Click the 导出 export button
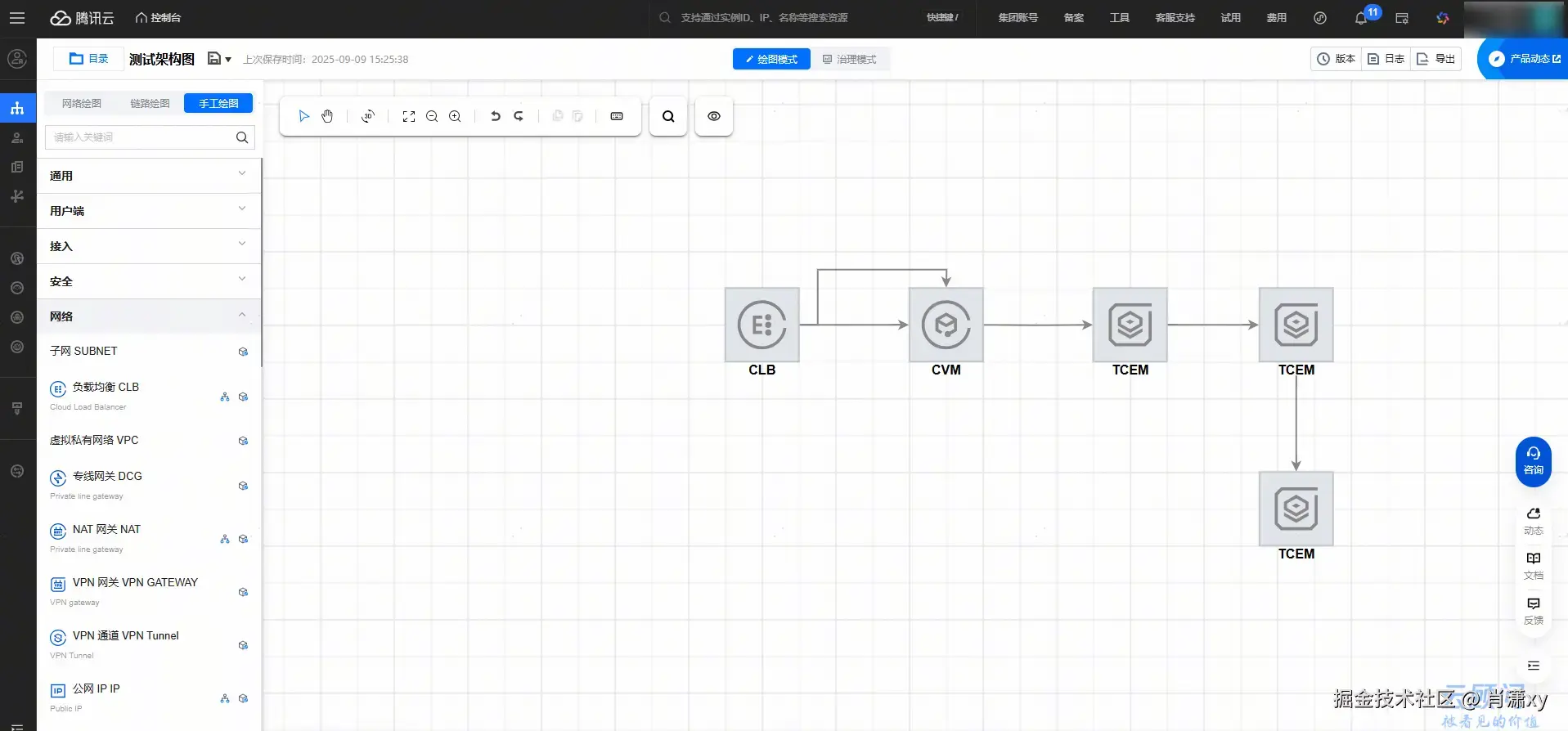 pyautogui.click(x=1436, y=59)
